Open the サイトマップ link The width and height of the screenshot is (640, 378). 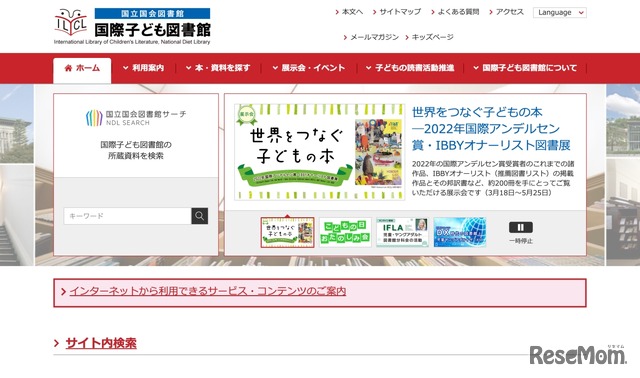click(397, 12)
